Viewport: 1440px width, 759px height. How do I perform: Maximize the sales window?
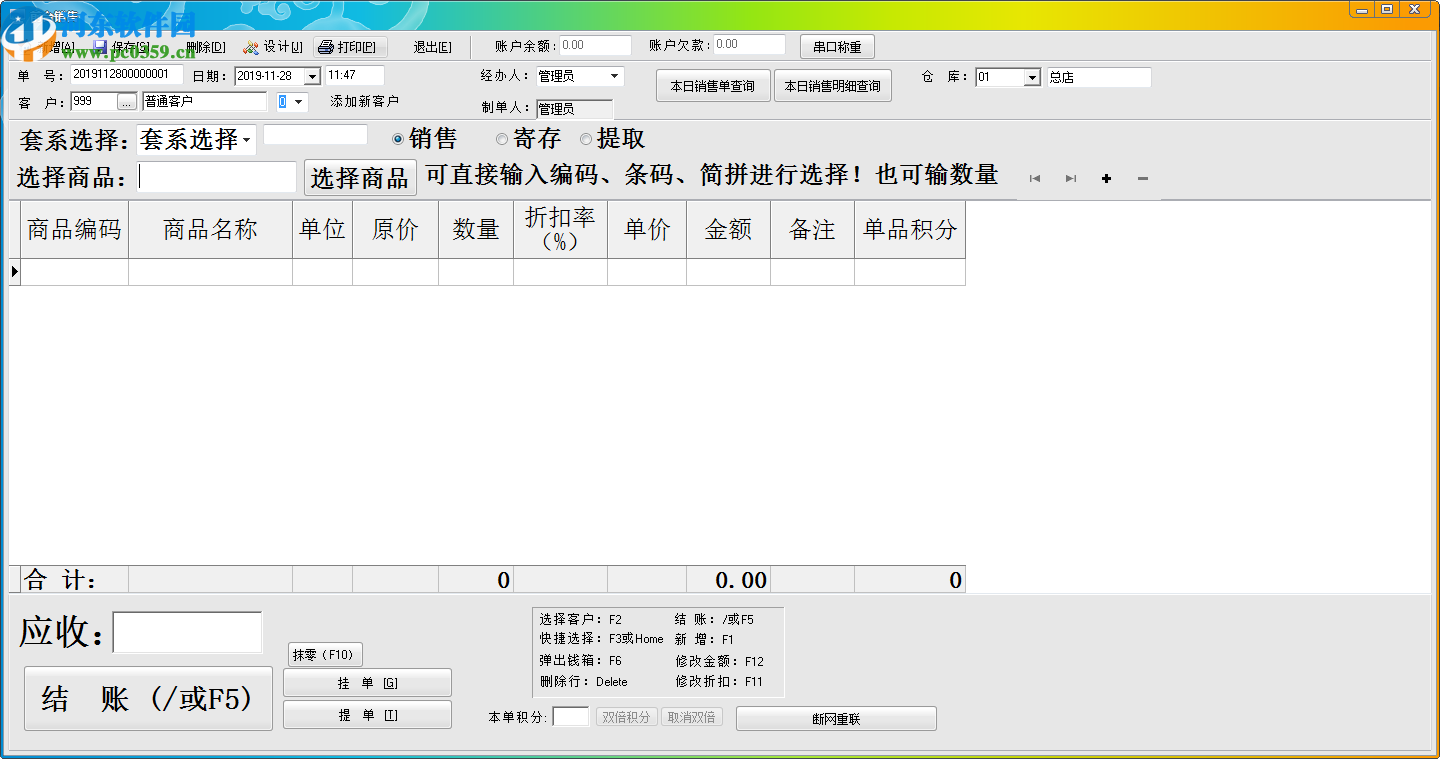(x=1387, y=9)
